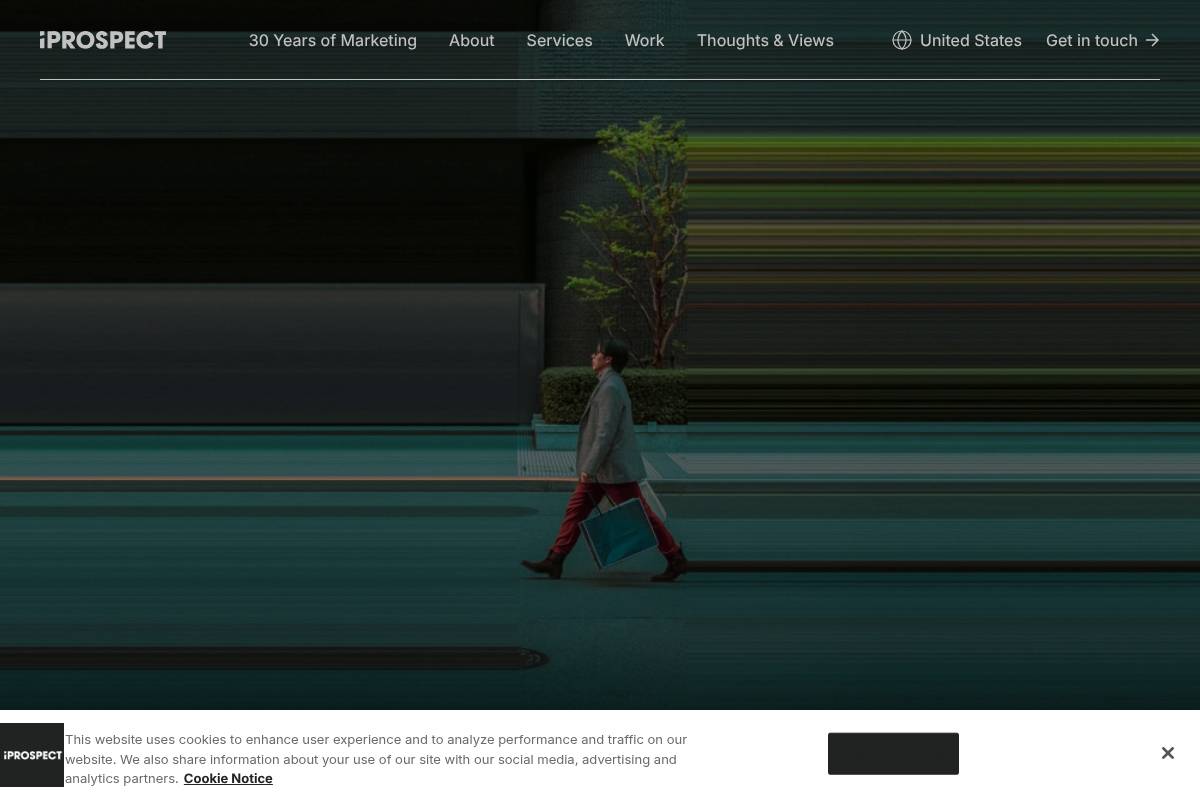Click the iProspect logo in header
1200x800 pixels.
point(103,40)
